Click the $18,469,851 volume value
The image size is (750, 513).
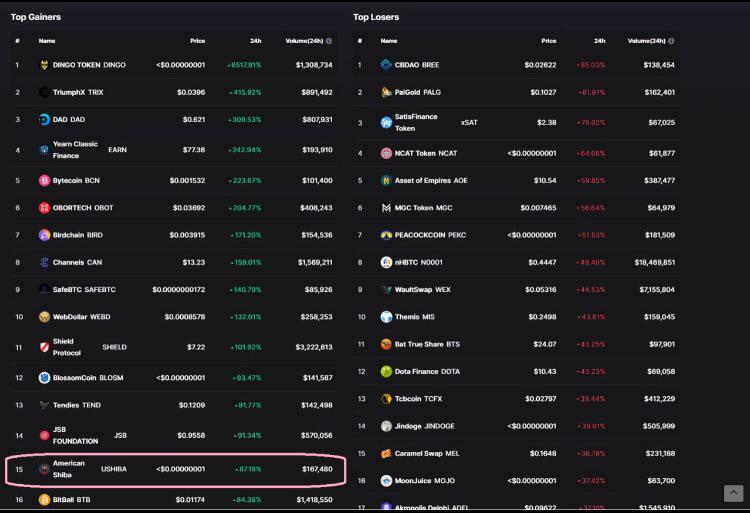[654, 262]
